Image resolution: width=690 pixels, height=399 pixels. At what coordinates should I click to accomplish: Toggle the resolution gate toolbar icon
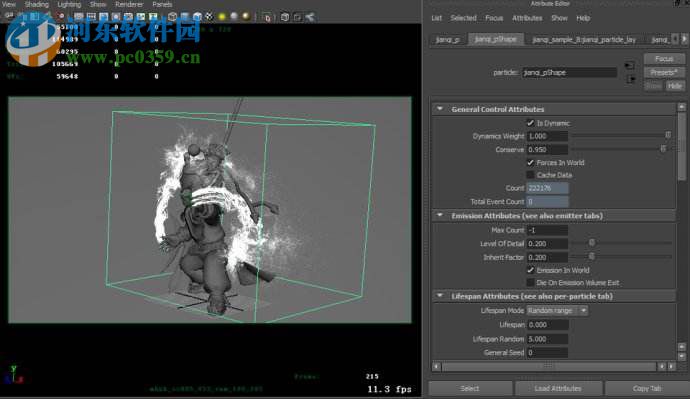point(103,17)
